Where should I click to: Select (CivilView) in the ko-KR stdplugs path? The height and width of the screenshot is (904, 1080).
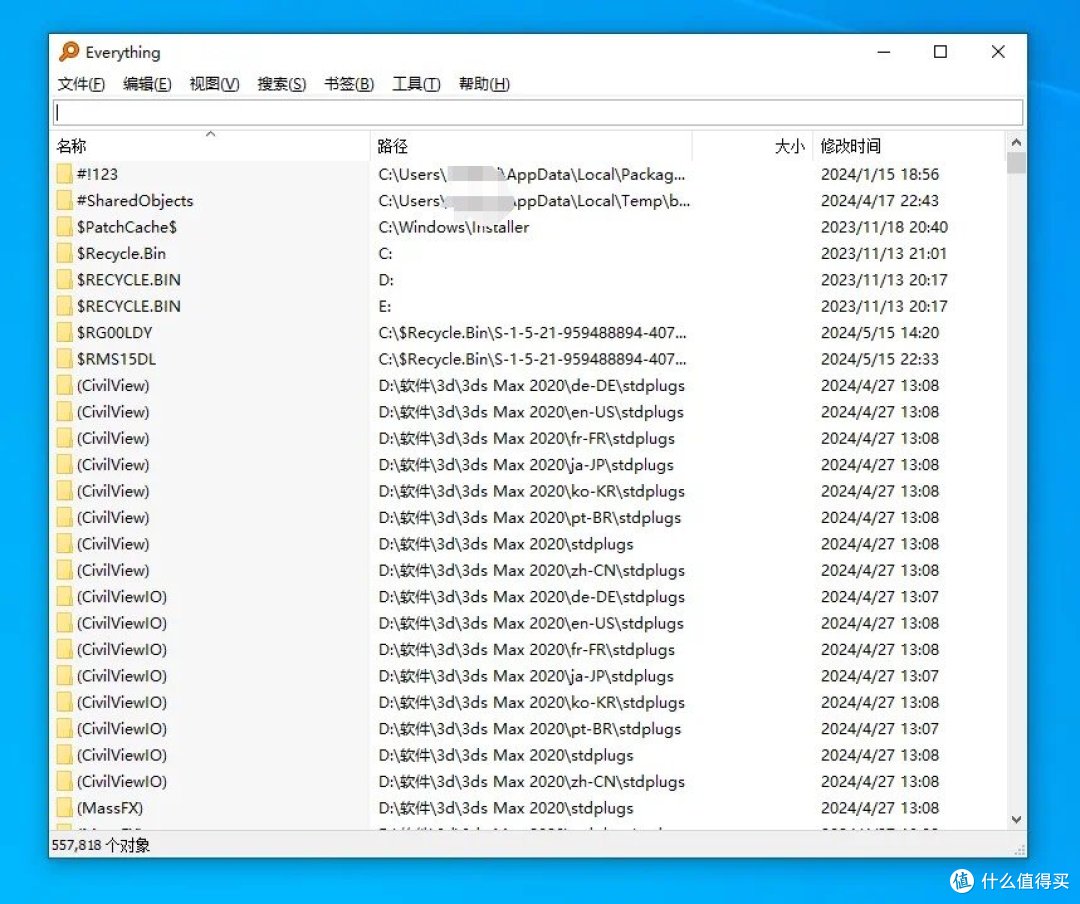[x=113, y=491]
